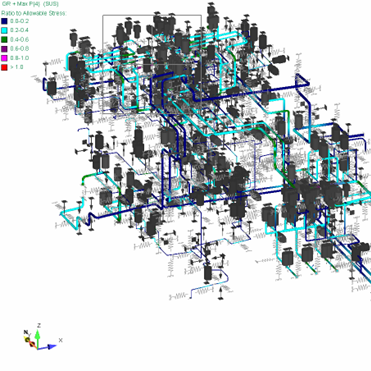Click the dark blue 0.0-0.2 legend swatch
371x371 pixels.
tap(4, 21)
